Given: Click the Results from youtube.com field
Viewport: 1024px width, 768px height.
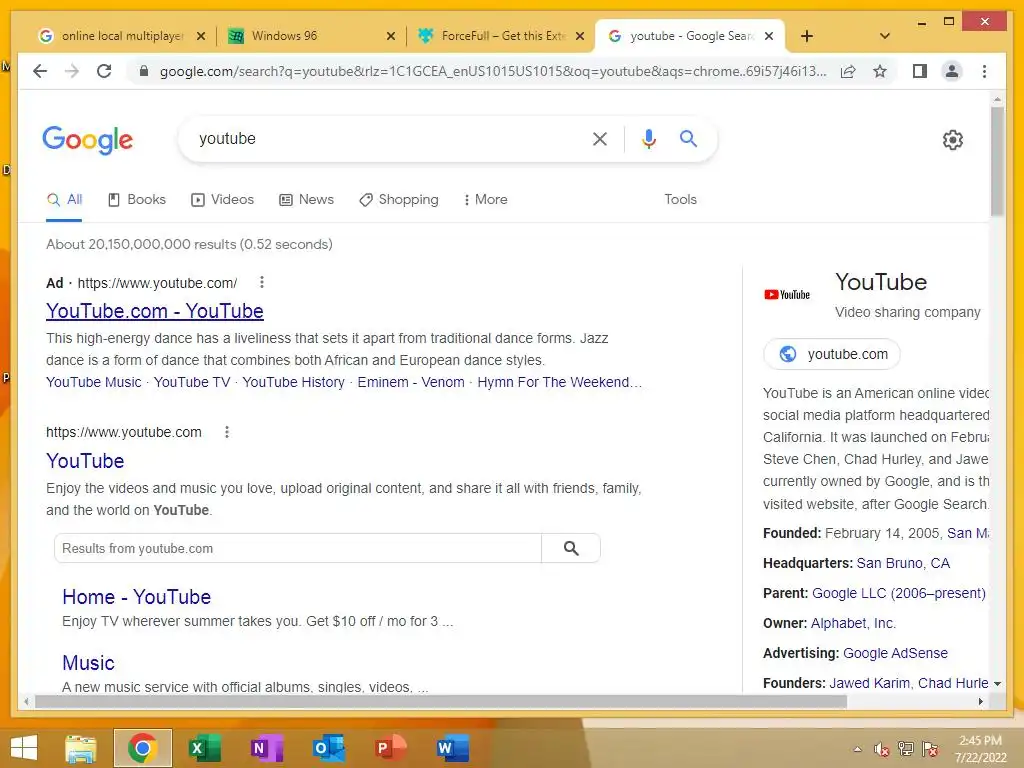Looking at the screenshot, I should click(298, 549).
